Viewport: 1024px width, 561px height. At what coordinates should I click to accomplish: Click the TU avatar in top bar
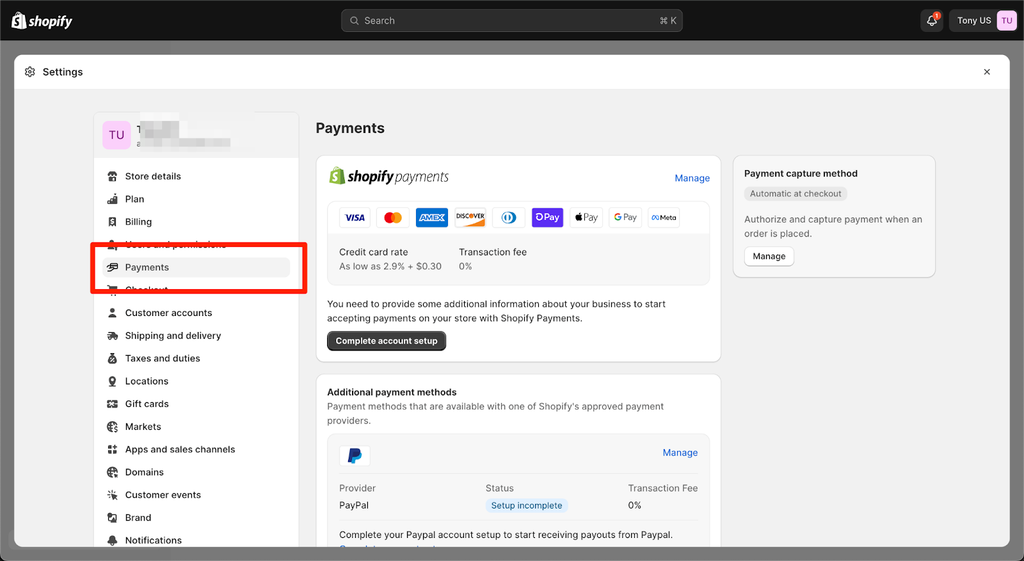tap(1006, 21)
